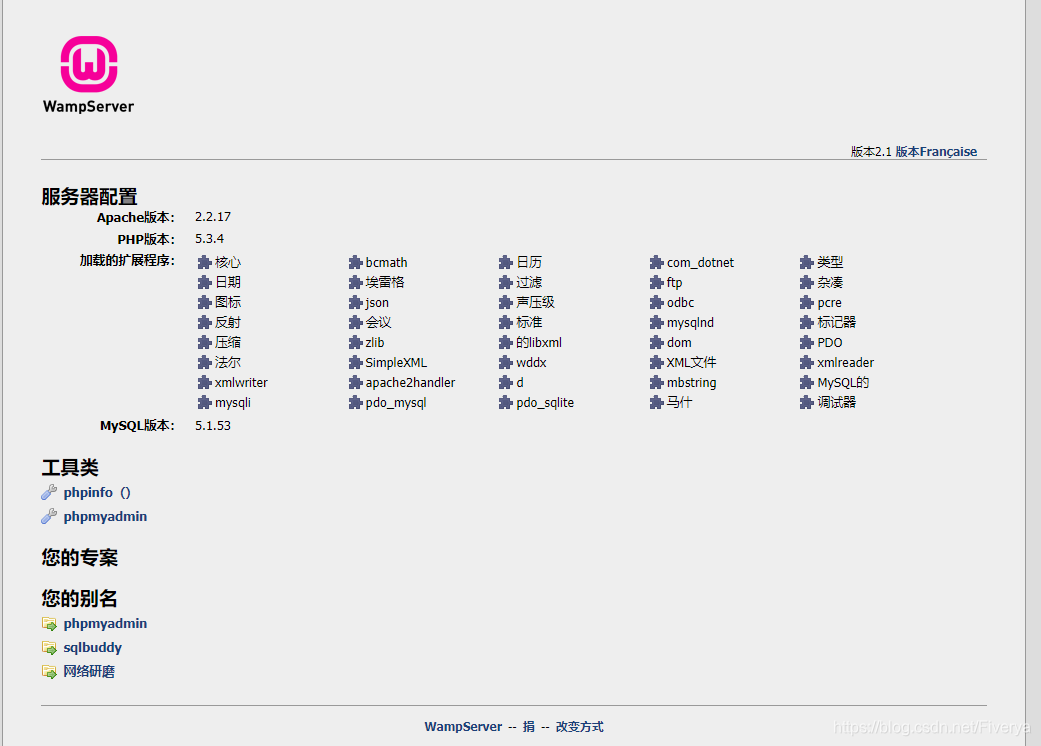The width and height of the screenshot is (1041, 746).
Task: Open the sqlbuddy alias link
Action: coord(92,647)
